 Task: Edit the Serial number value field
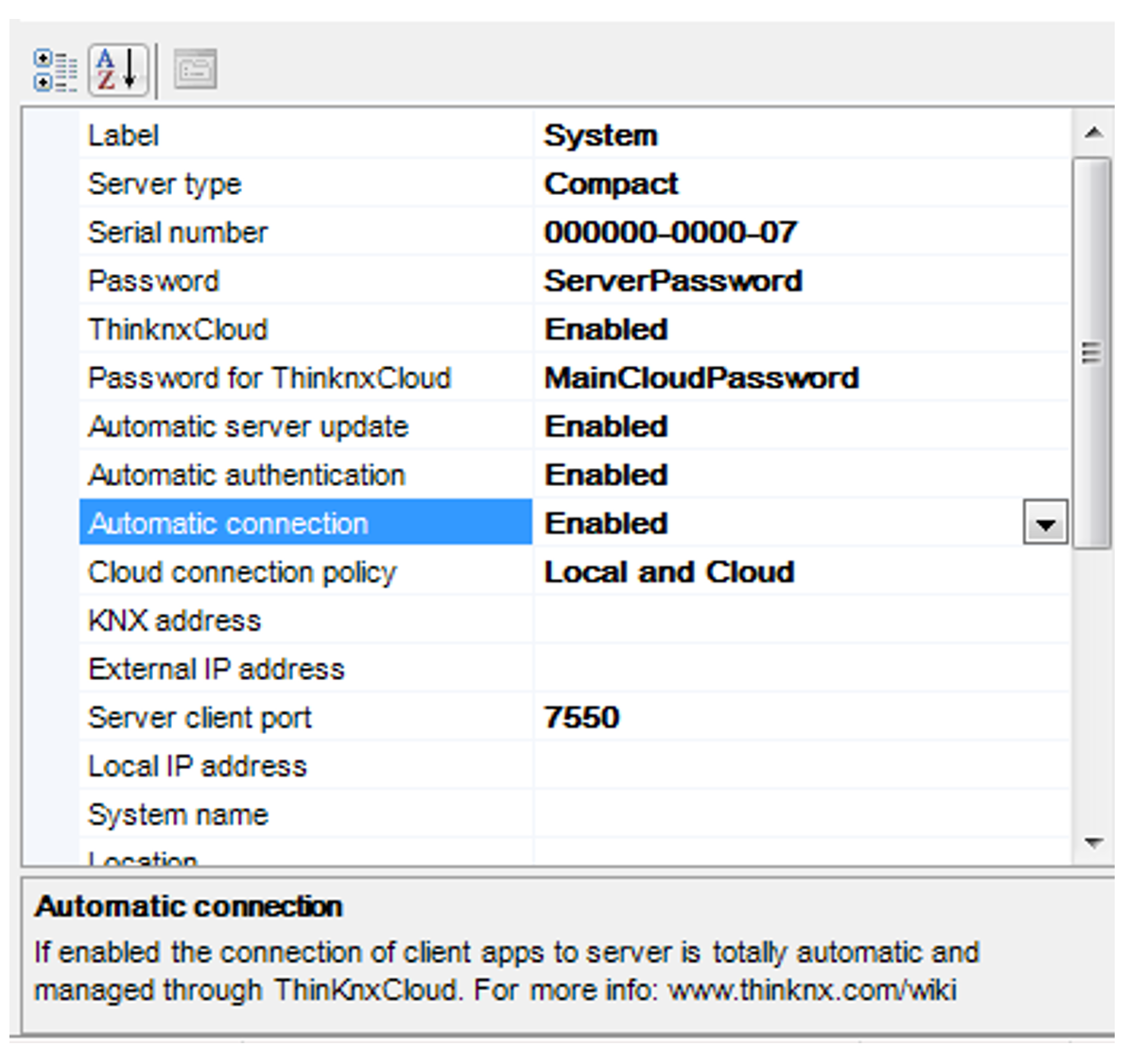(670, 233)
